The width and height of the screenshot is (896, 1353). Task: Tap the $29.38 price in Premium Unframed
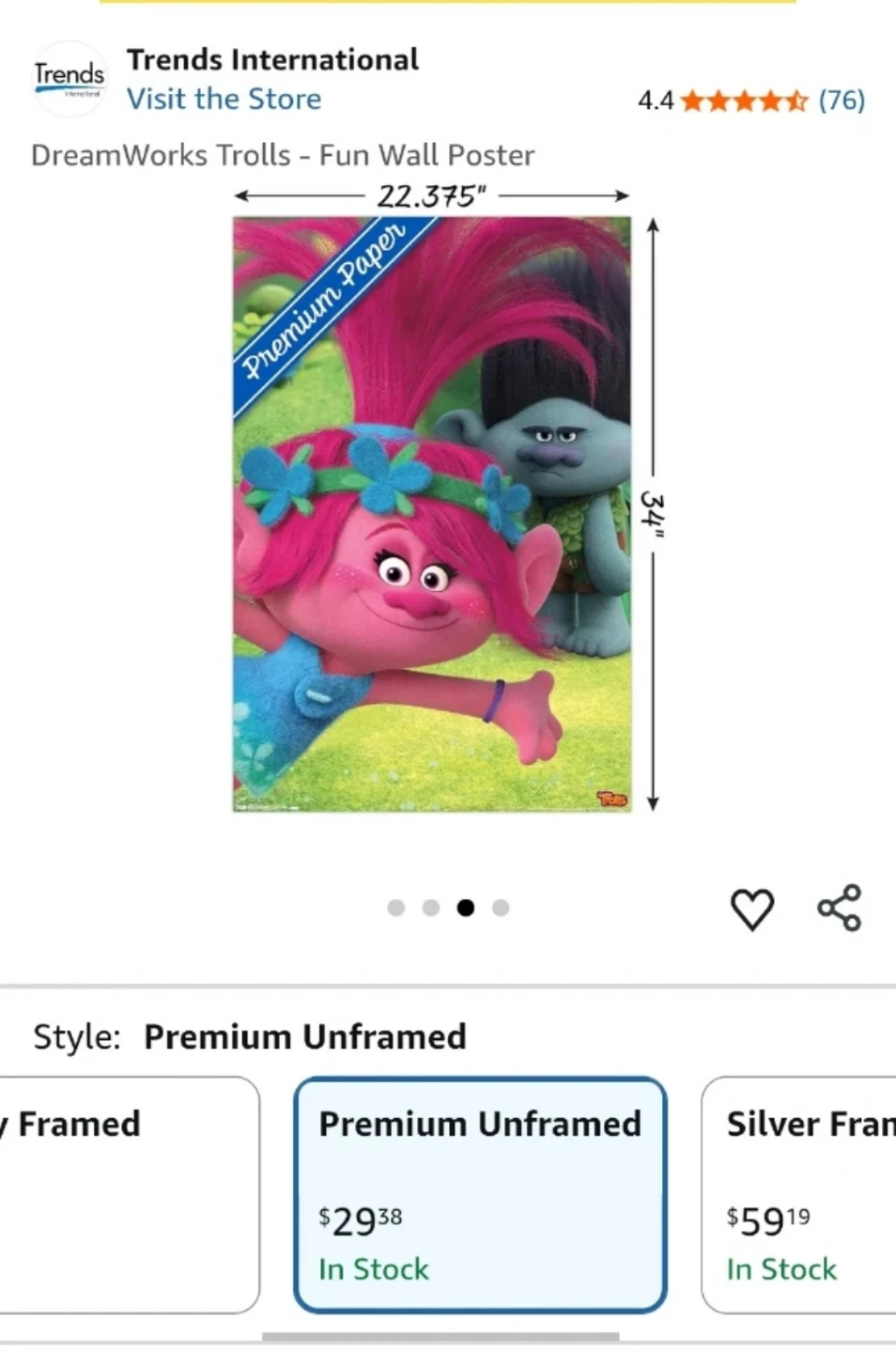point(361,1221)
